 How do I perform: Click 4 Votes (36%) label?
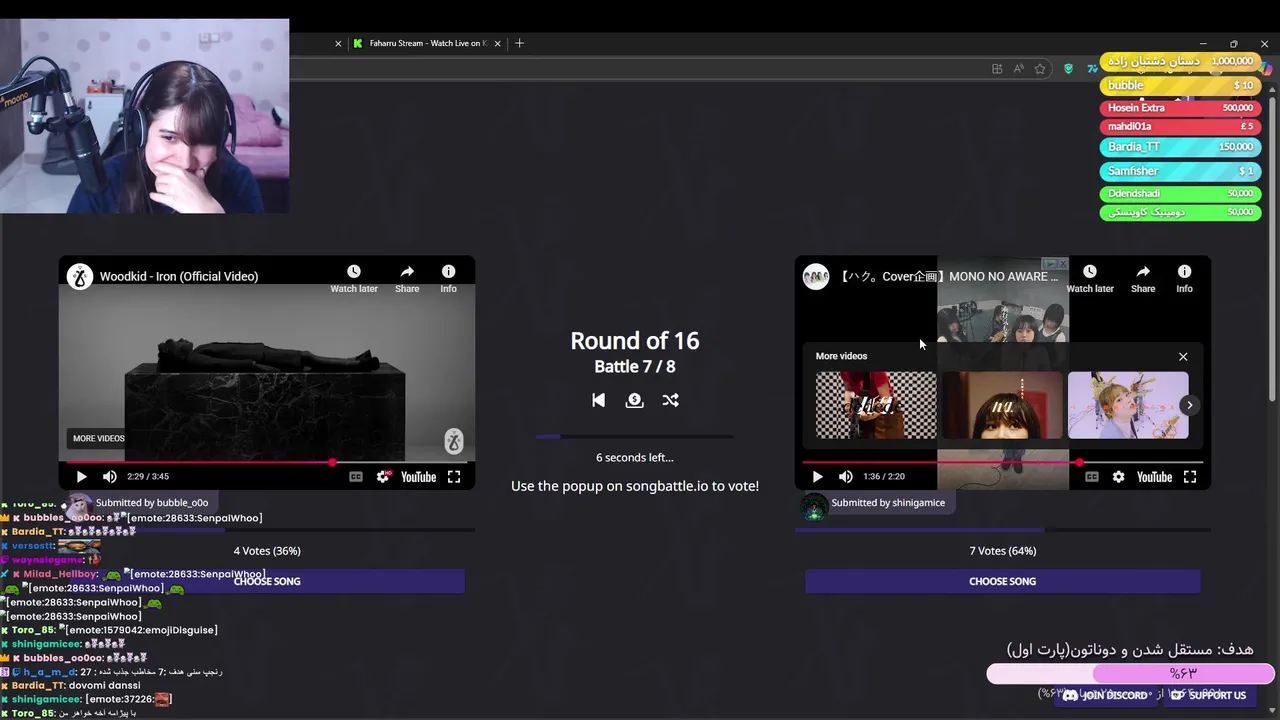(x=267, y=551)
